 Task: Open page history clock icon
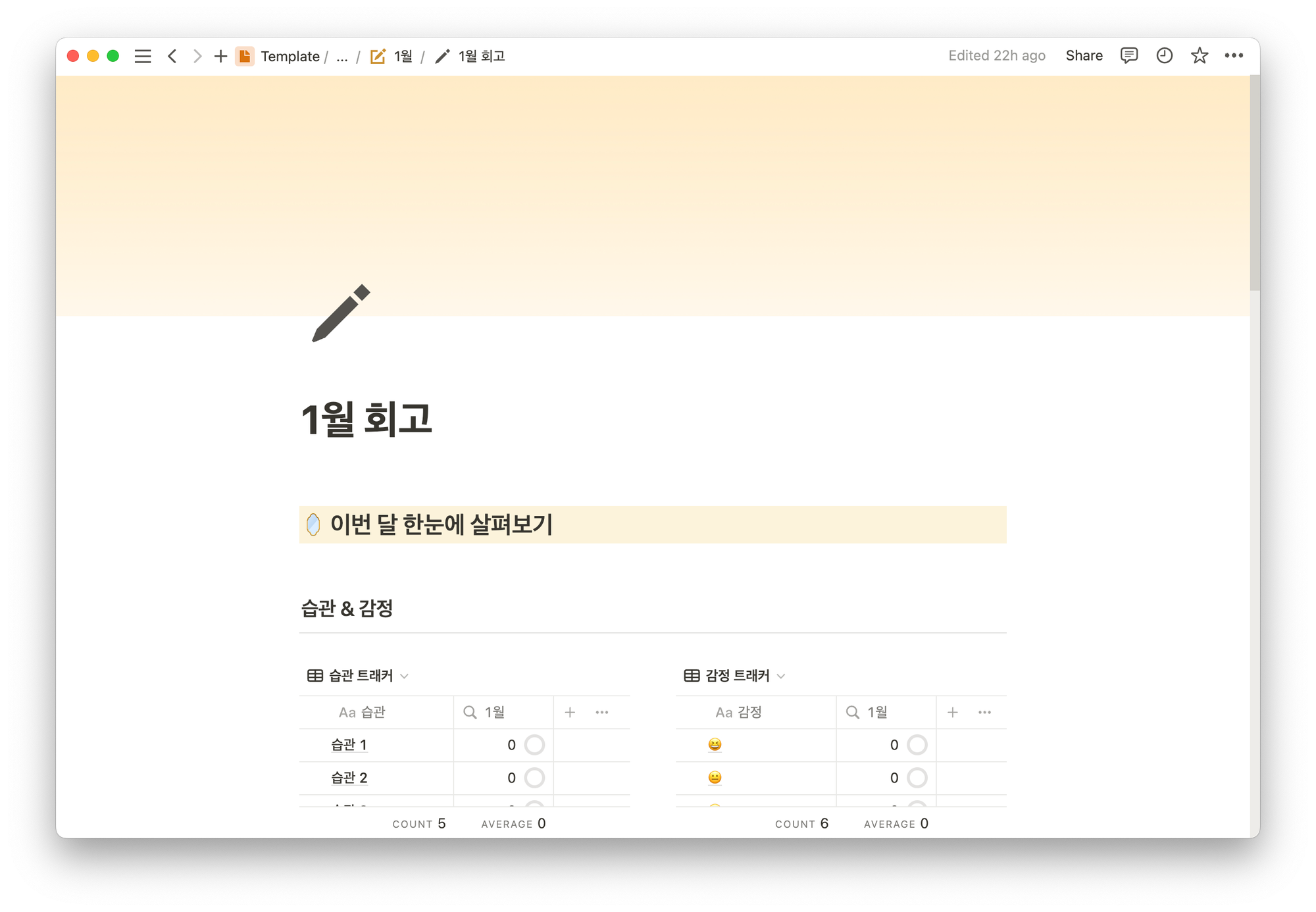pos(1164,56)
